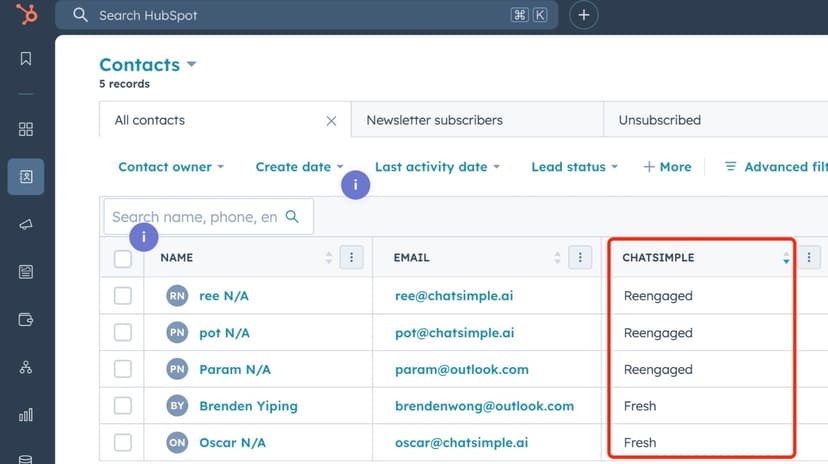Open the Automation workflows sidebar icon
Screen dimensions: 828x464
tap(26, 367)
